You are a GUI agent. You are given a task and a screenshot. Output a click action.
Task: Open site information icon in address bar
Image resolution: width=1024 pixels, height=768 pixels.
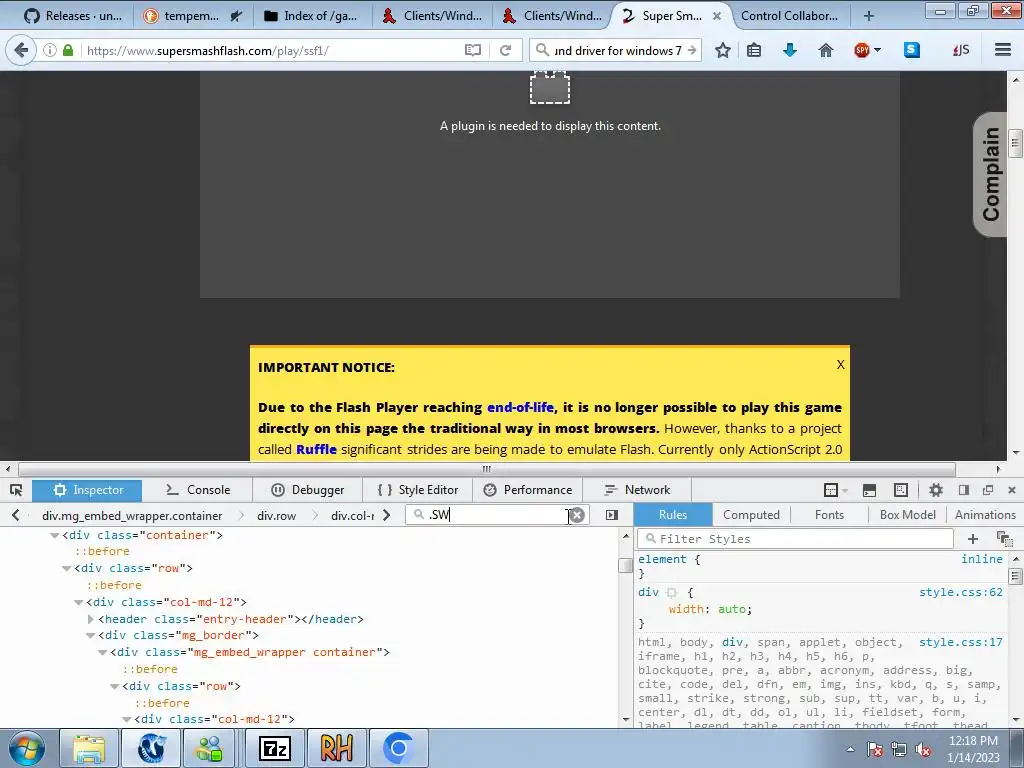[x=50, y=50]
